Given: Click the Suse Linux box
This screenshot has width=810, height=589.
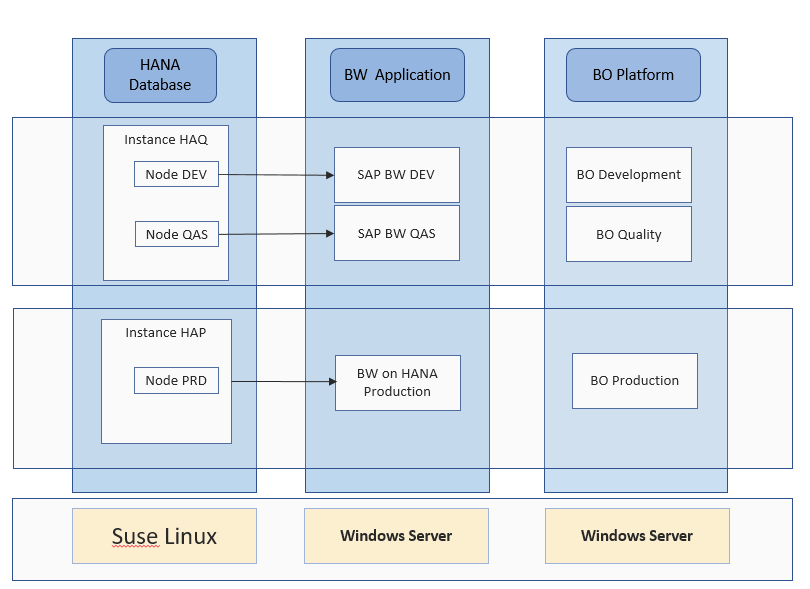Looking at the screenshot, I should [x=164, y=536].
